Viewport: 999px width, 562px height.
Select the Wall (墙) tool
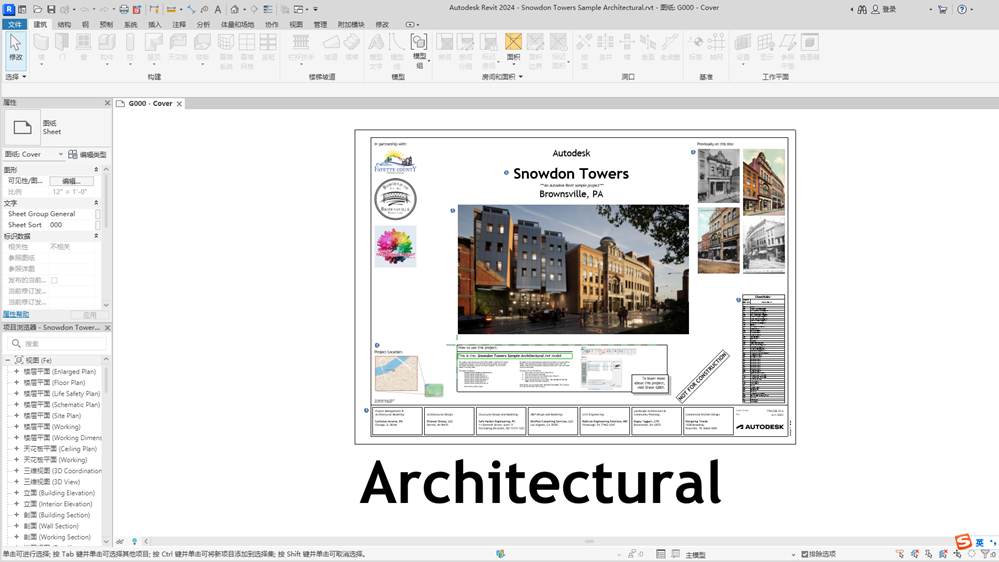point(41,48)
